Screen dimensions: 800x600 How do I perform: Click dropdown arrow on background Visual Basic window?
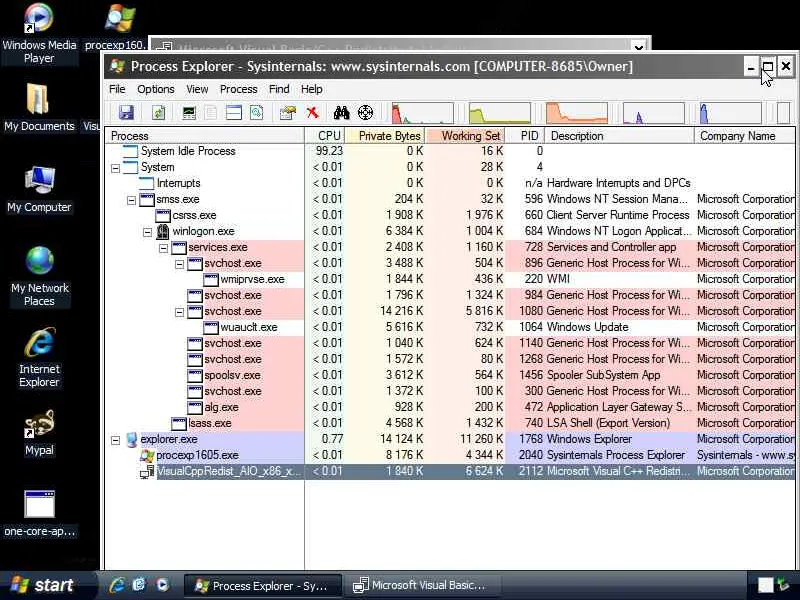[638, 47]
